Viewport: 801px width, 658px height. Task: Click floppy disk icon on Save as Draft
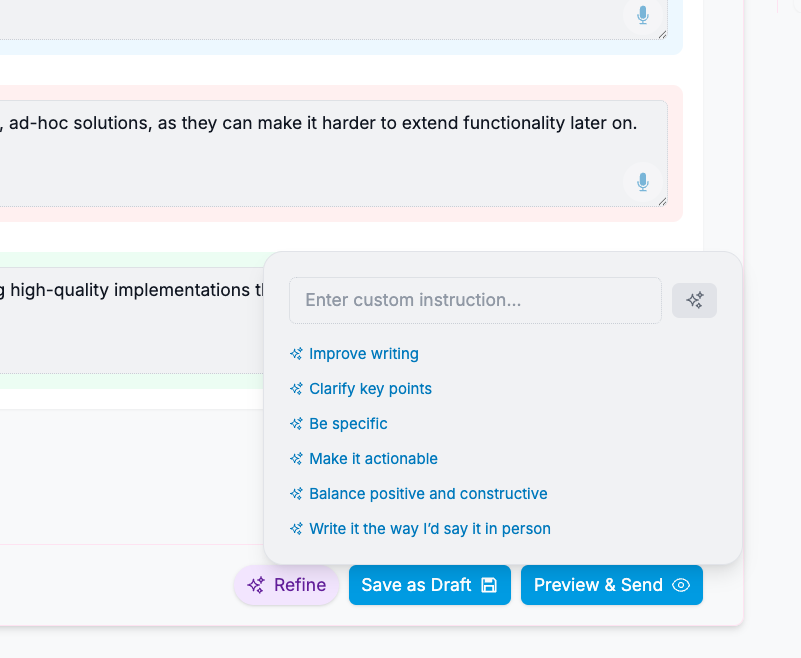click(x=489, y=585)
